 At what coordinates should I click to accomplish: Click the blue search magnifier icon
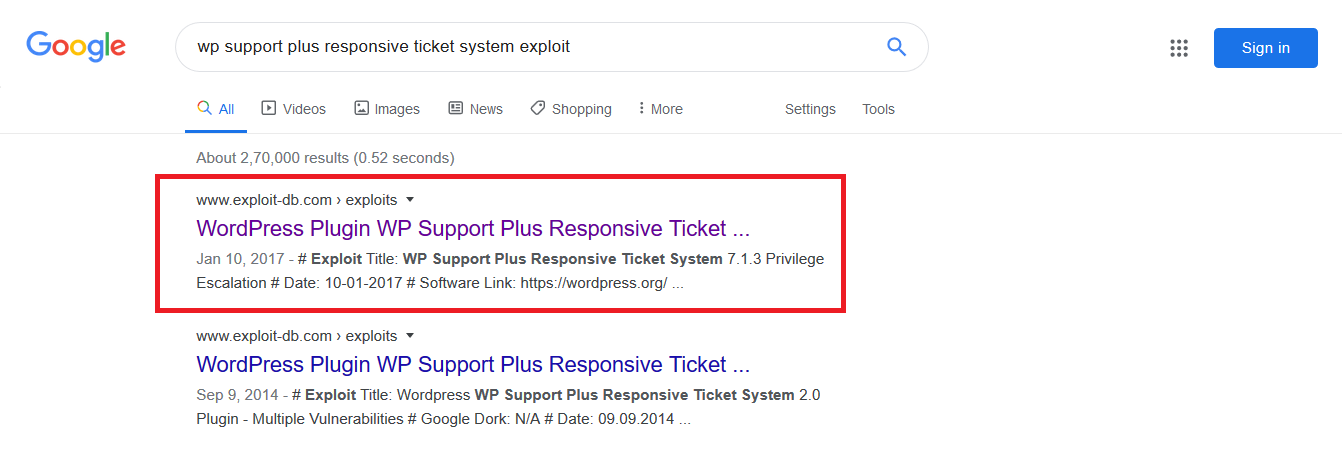(x=896, y=46)
